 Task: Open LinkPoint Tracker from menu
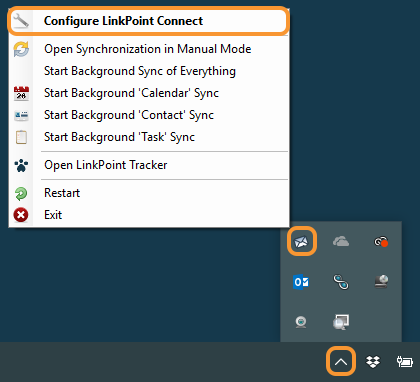point(149,165)
